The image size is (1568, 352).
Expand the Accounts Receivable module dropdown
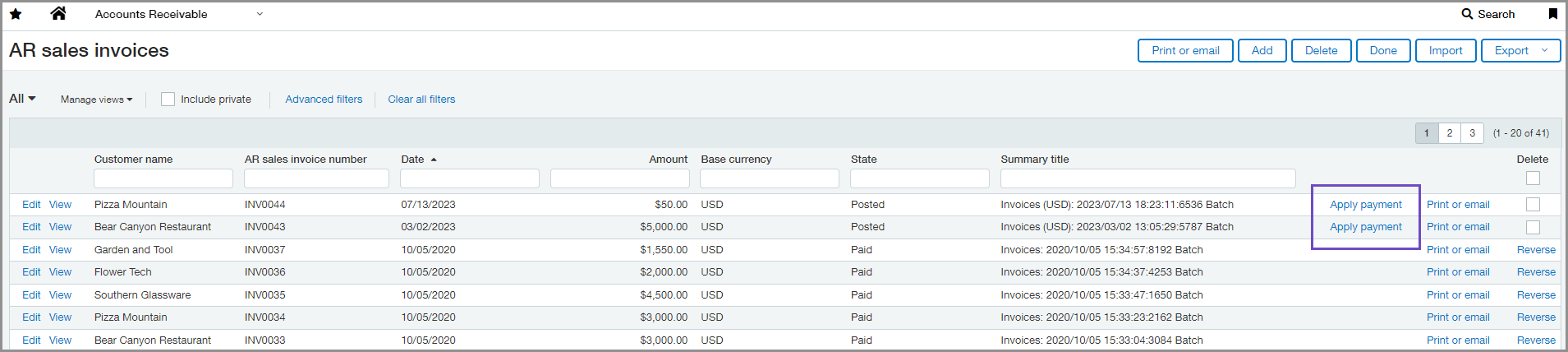(x=260, y=14)
